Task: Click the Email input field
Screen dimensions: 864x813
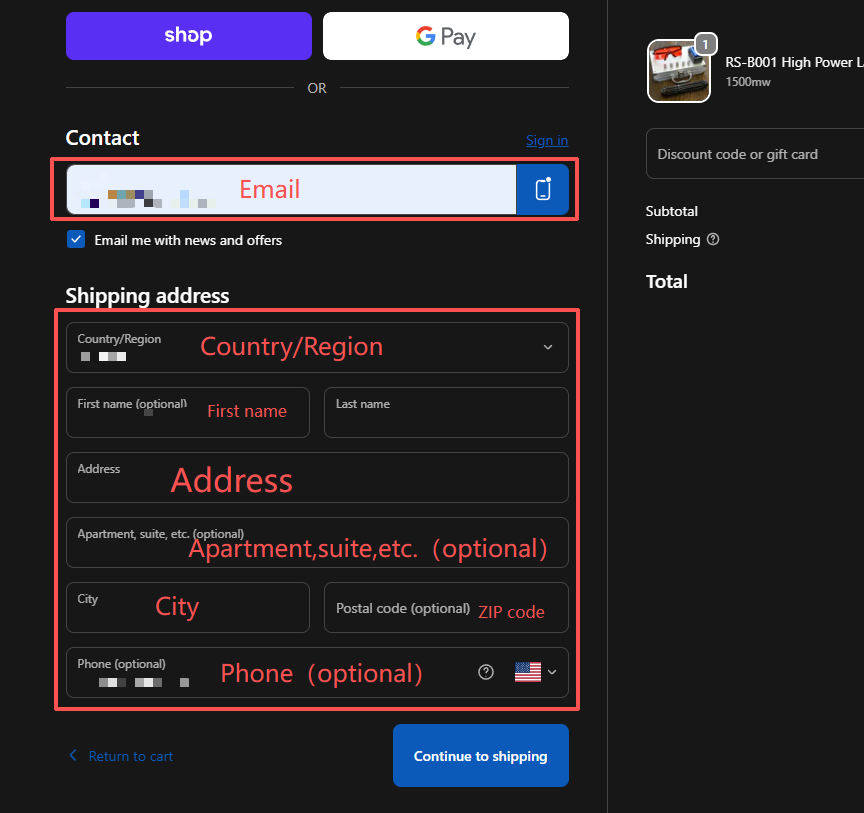Action: point(290,190)
